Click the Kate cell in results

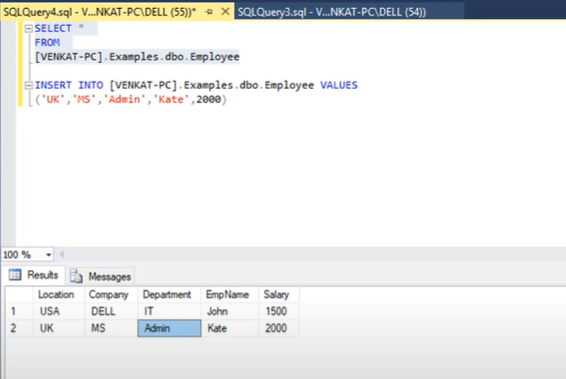click(x=230, y=328)
